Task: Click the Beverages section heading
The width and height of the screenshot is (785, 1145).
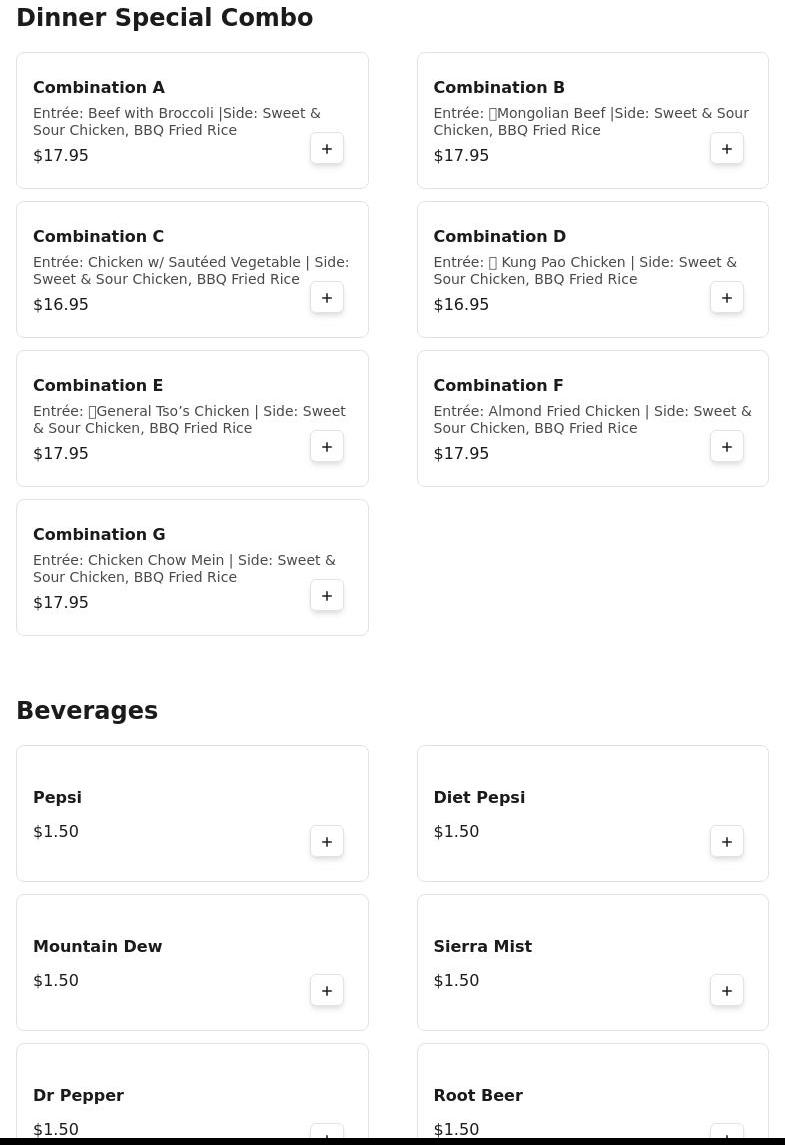Action: click(87, 711)
